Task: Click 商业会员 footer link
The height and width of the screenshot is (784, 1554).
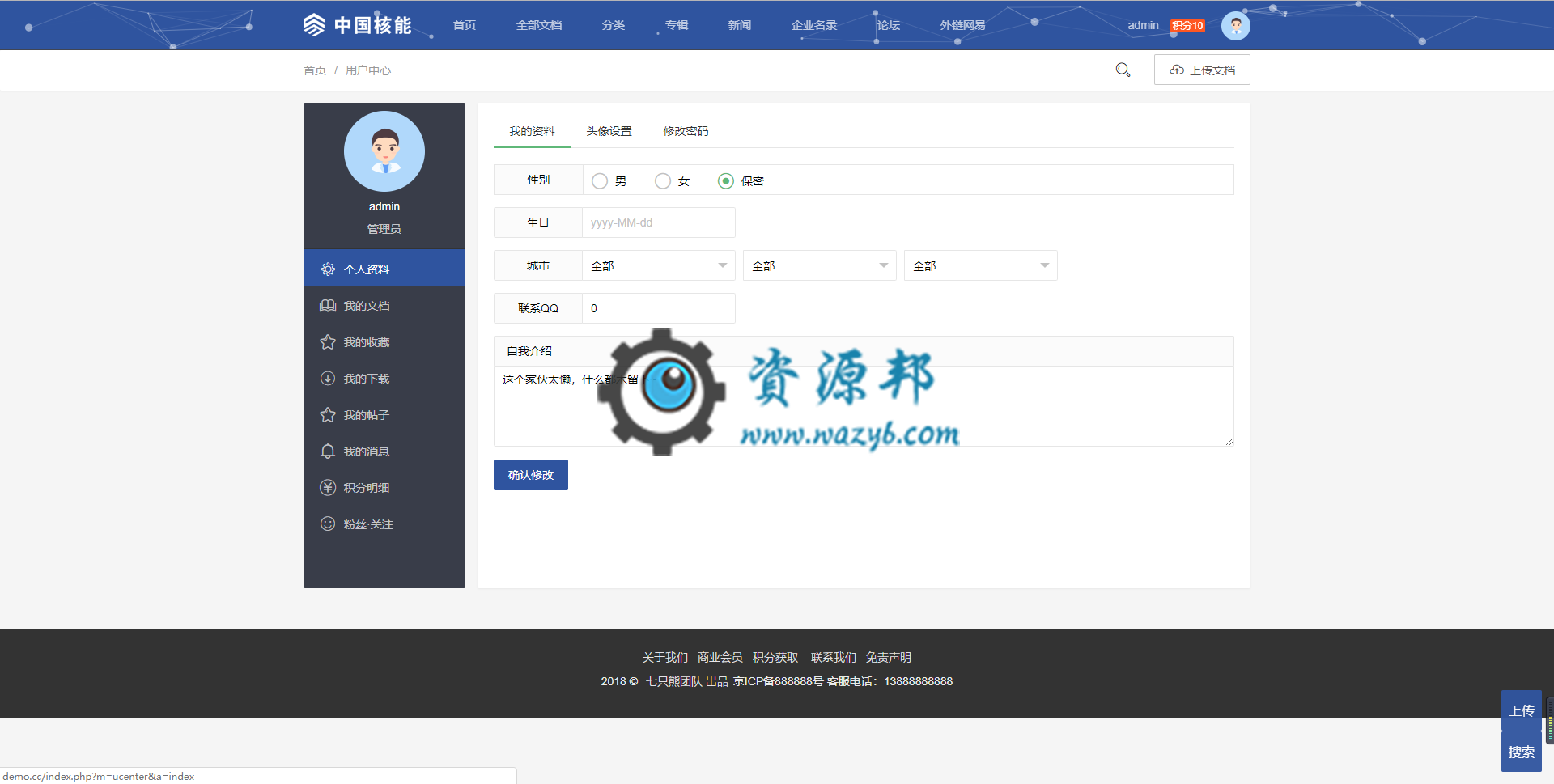Action: click(x=720, y=657)
